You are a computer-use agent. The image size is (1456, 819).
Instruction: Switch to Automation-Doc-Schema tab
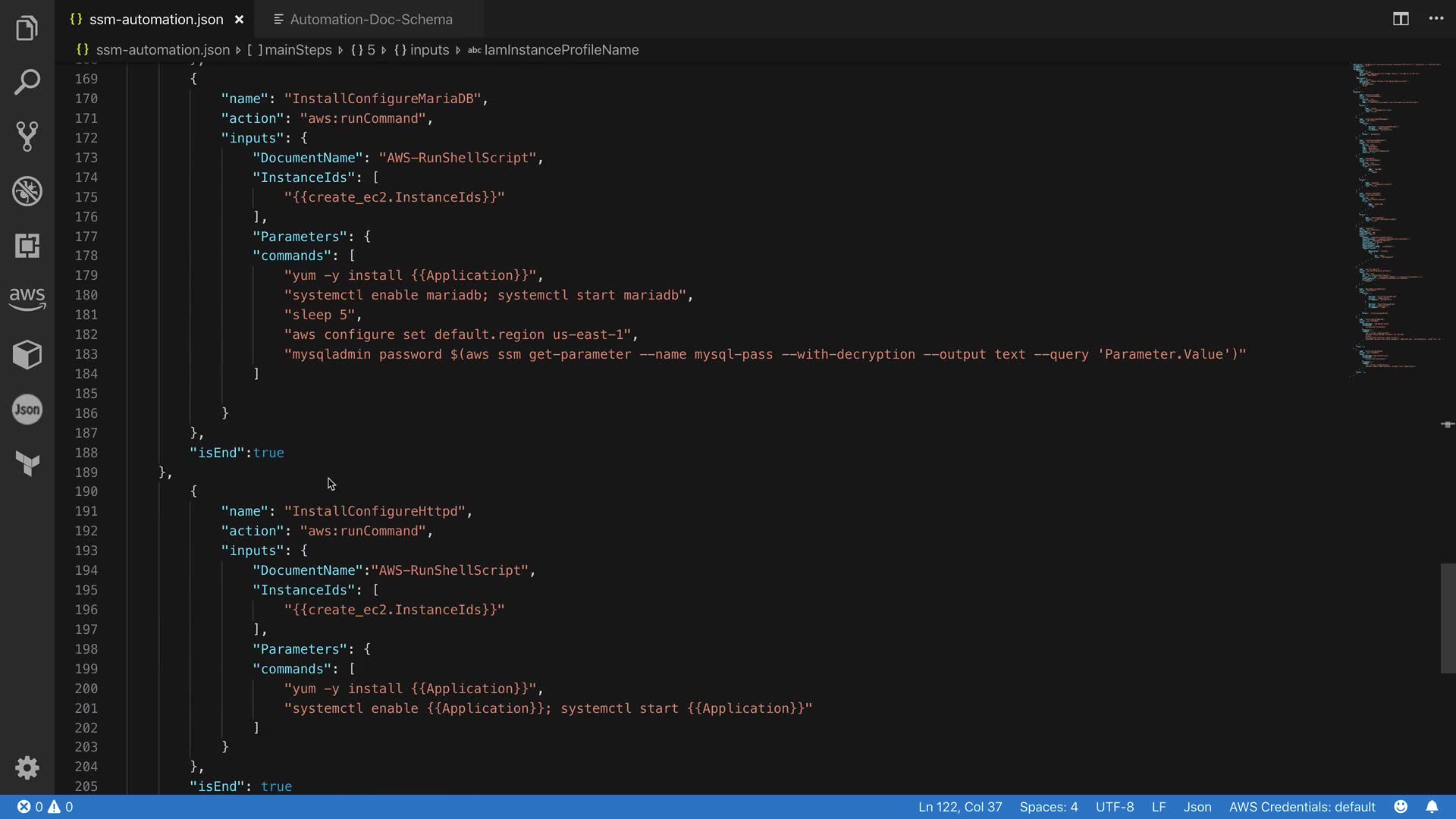[370, 20]
